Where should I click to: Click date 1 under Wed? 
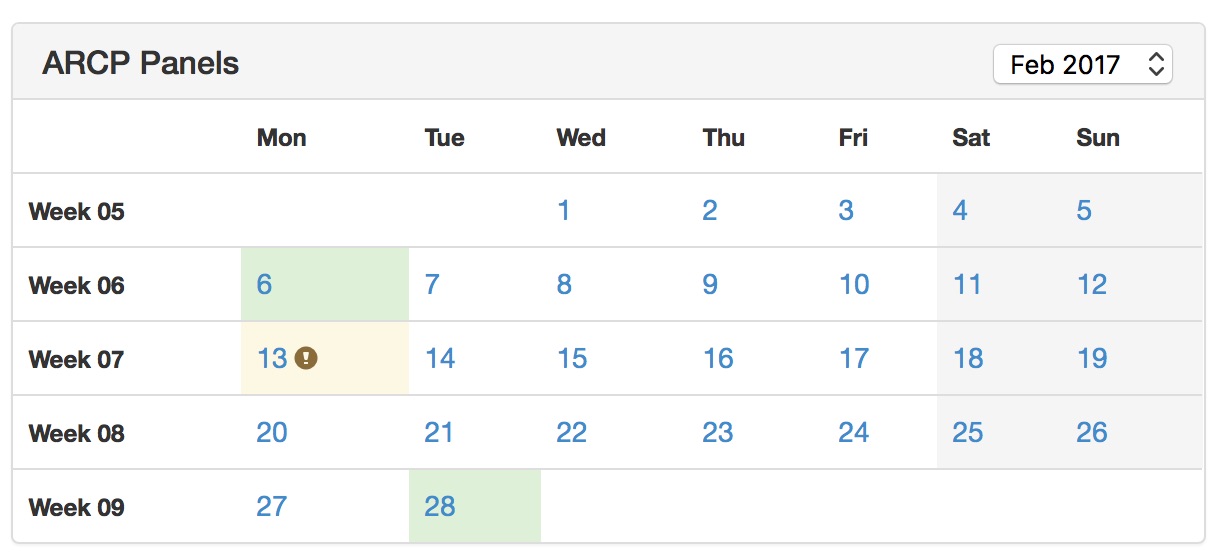[564, 211]
